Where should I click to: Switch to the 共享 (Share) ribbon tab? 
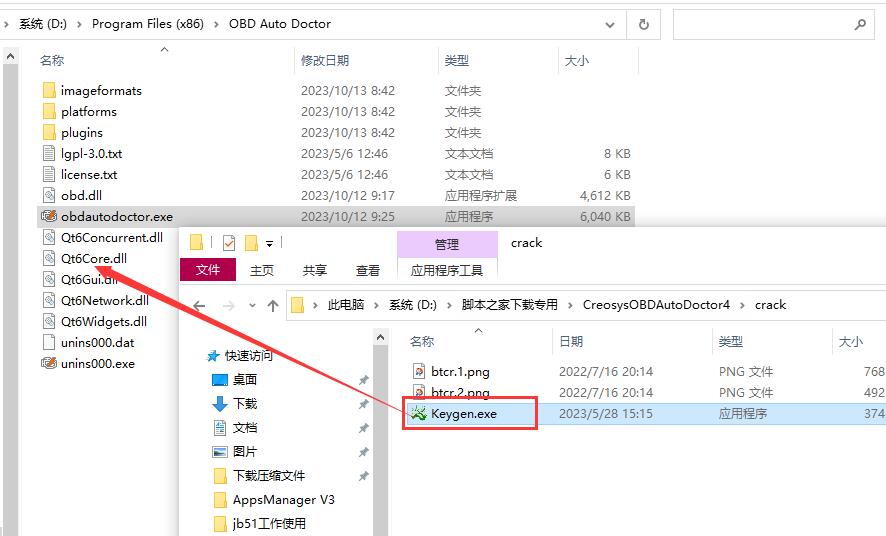click(315, 271)
